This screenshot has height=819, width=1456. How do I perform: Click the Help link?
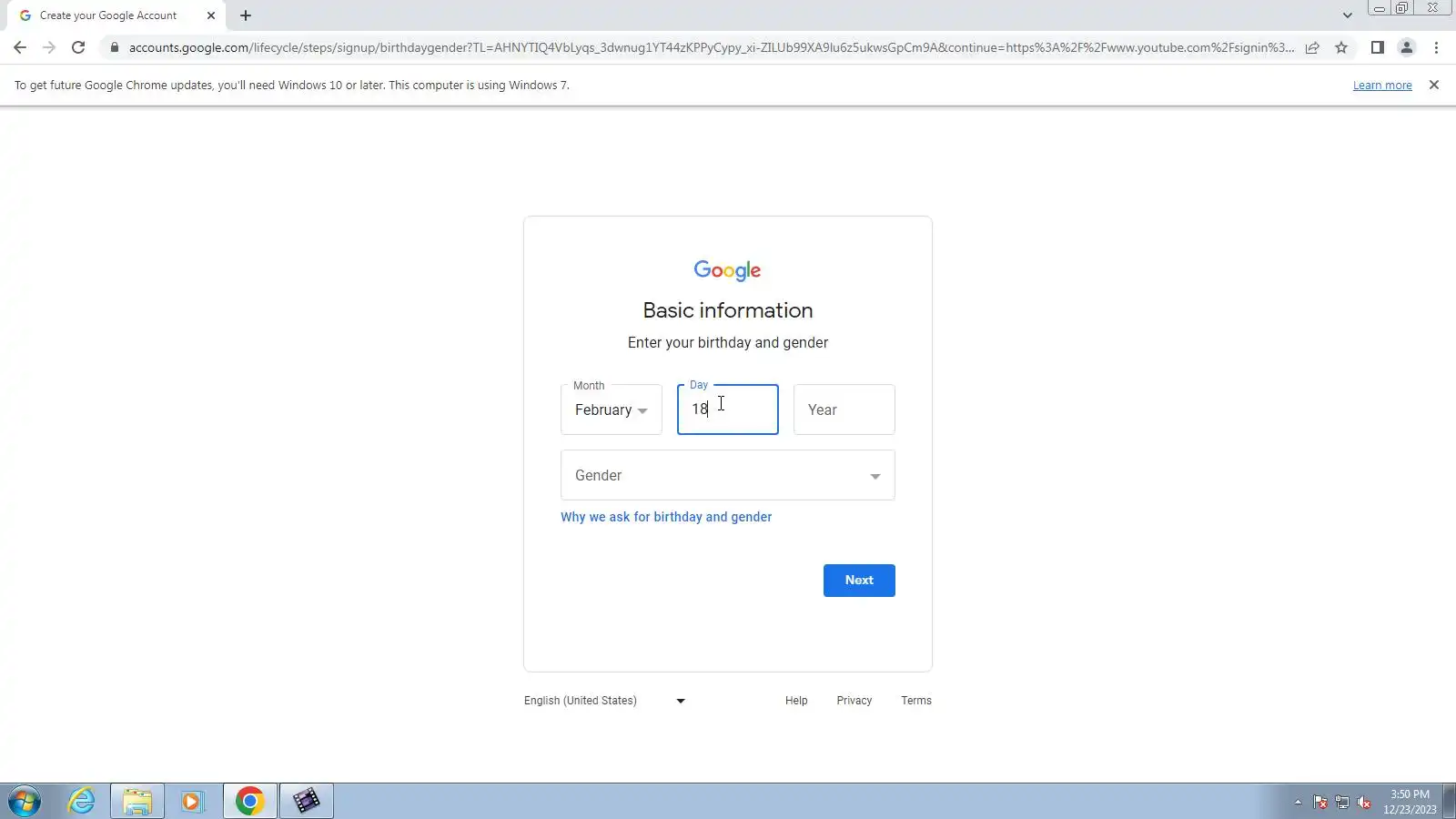pyautogui.click(x=796, y=701)
